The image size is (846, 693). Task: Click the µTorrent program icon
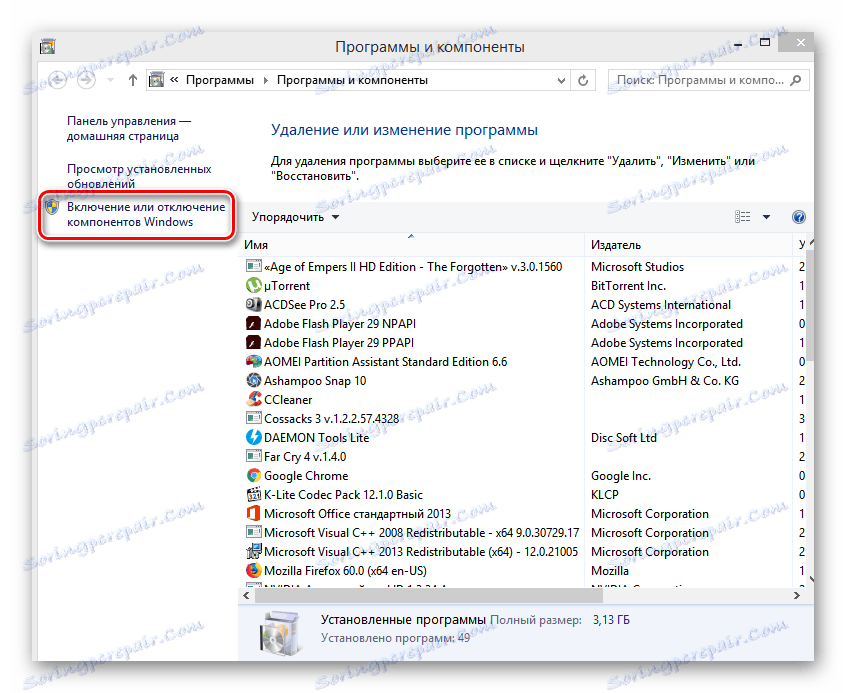(x=254, y=286)
